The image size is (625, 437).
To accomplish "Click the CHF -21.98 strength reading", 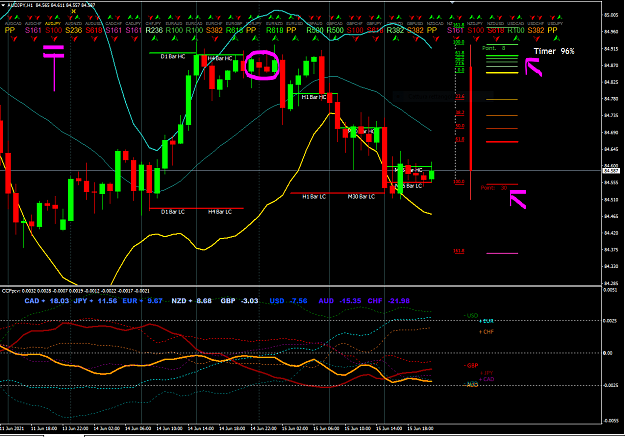I will pyautogui.click(x=388, y=301).
